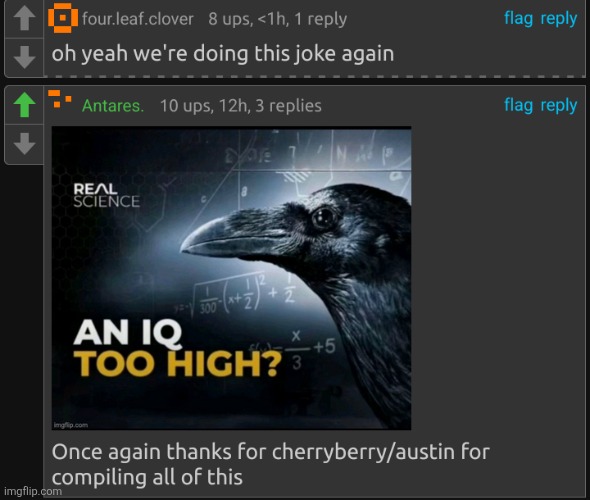
Task: Downvote the Antares comment
Action: [x=24, y=143]
